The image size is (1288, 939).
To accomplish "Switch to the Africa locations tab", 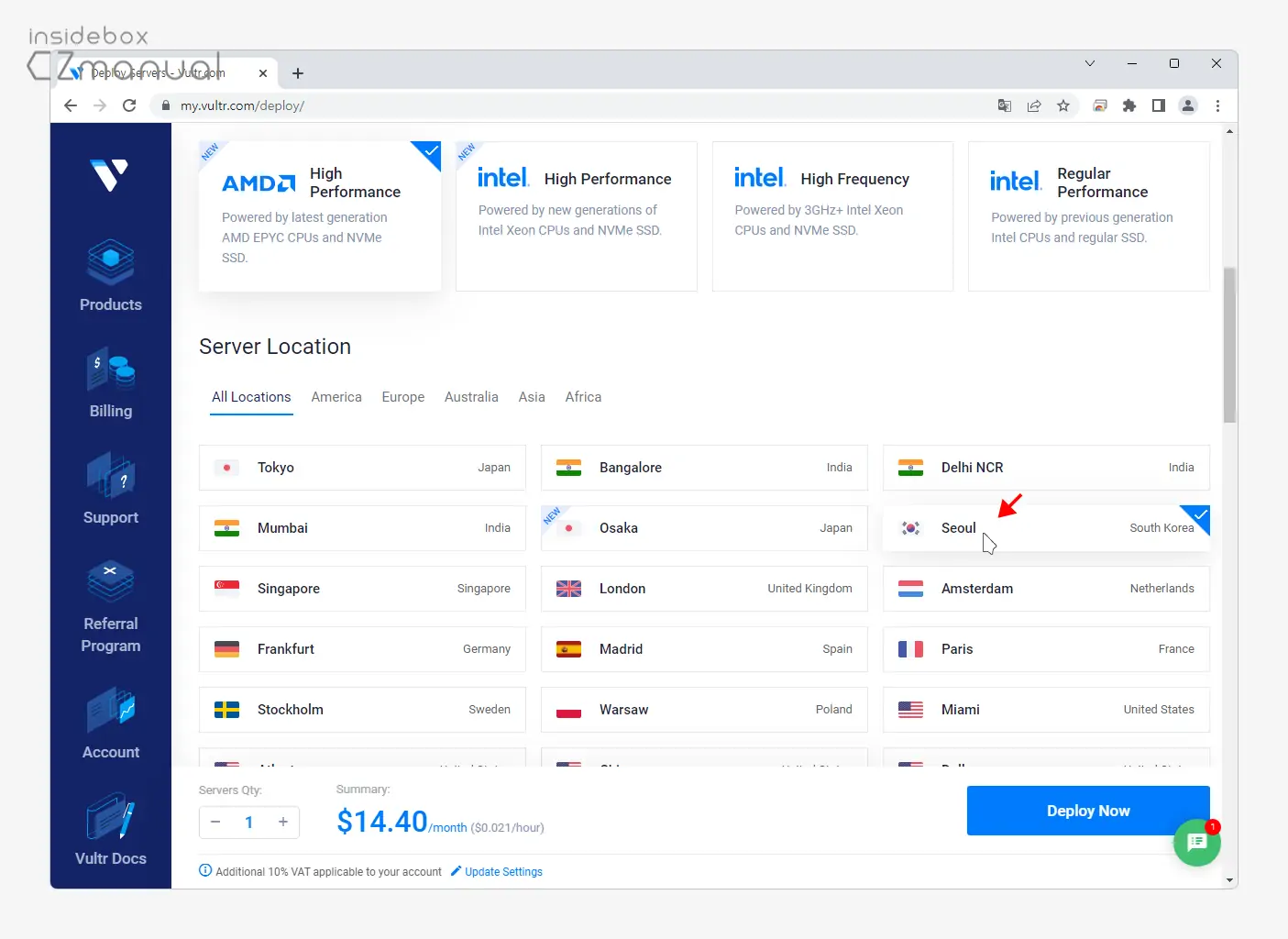I will [583, 397].
